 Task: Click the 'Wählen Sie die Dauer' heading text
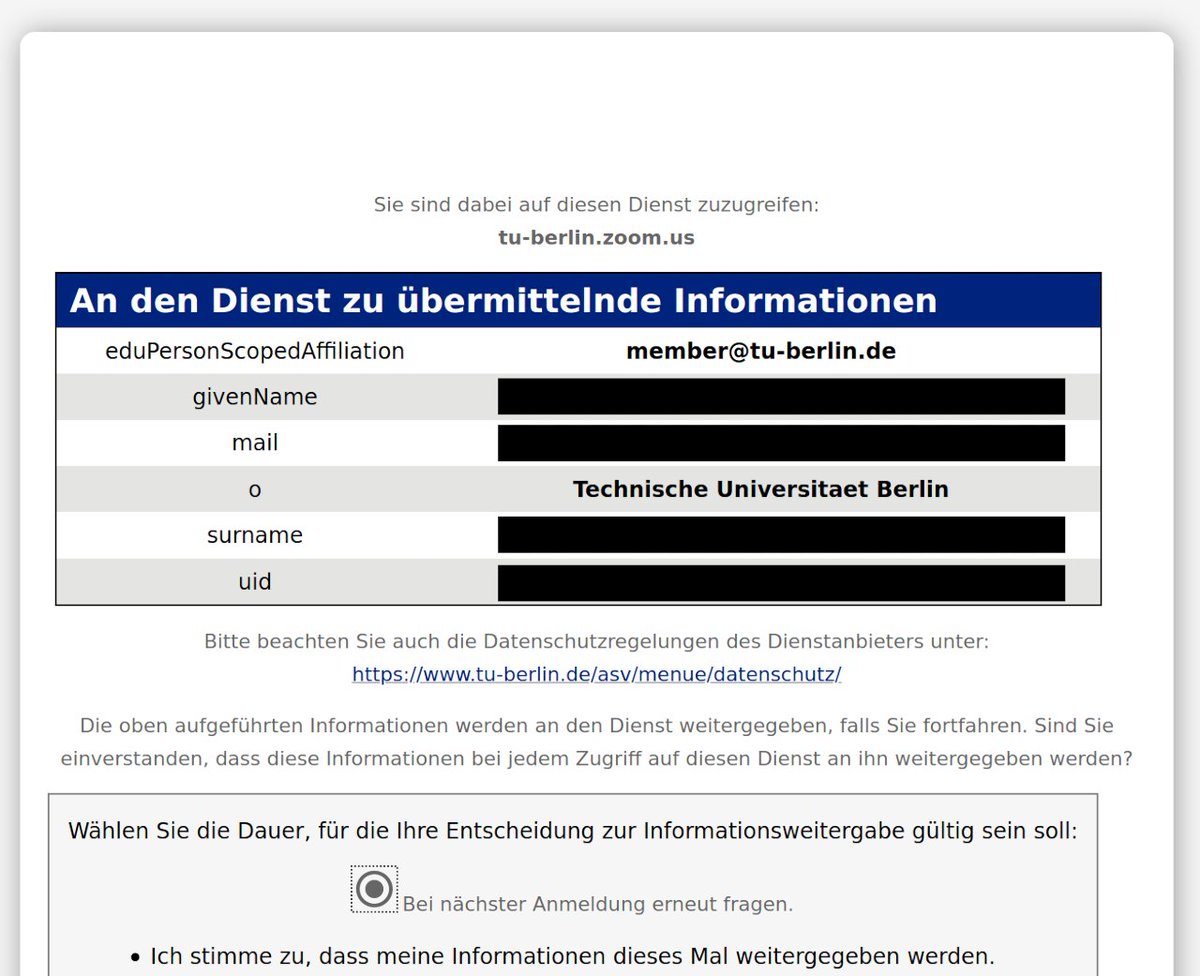pyautogui.click(x=573, y=831)
